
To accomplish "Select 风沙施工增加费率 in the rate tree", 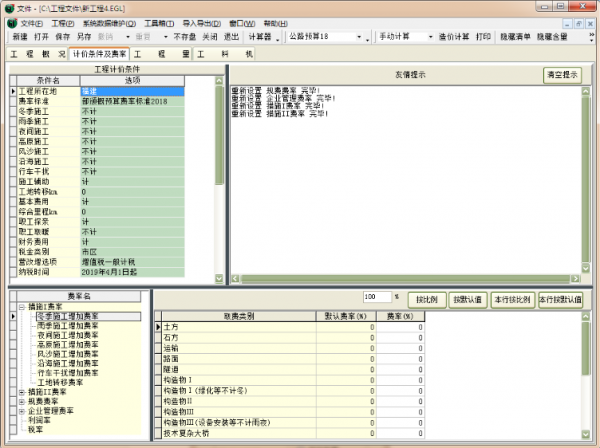I will tap(68, 354).
